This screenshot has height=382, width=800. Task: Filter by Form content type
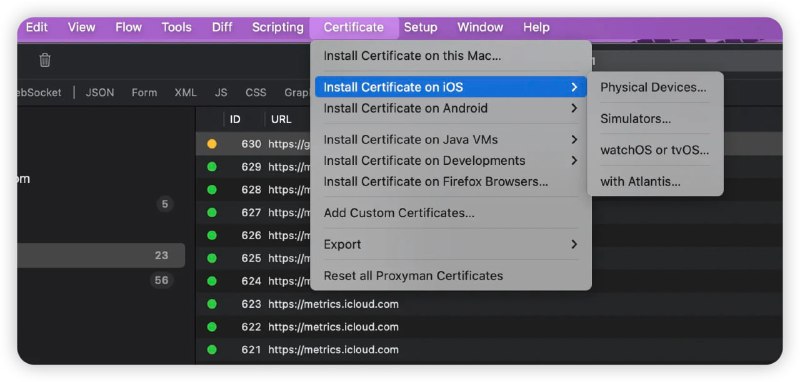[x=144, y=93]
